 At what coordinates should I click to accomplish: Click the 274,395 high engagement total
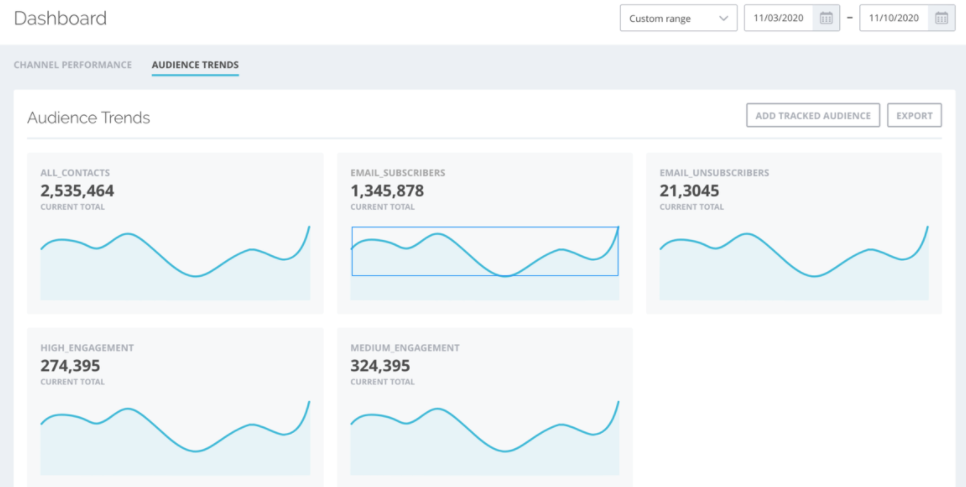(x=69, y=365)
